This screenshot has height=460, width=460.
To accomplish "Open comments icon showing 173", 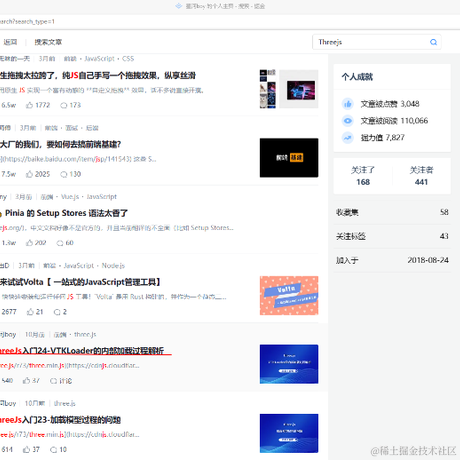I will (x=63, y=105).
